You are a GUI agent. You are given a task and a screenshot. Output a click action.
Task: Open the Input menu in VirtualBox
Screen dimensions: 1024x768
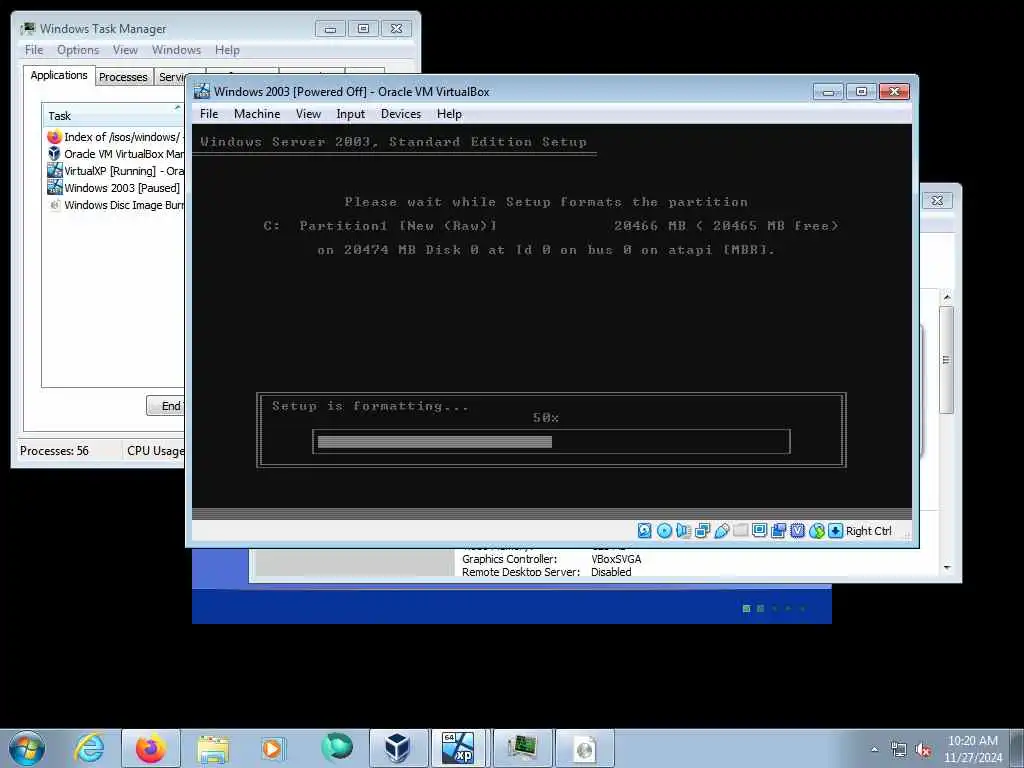coord(351,114)
